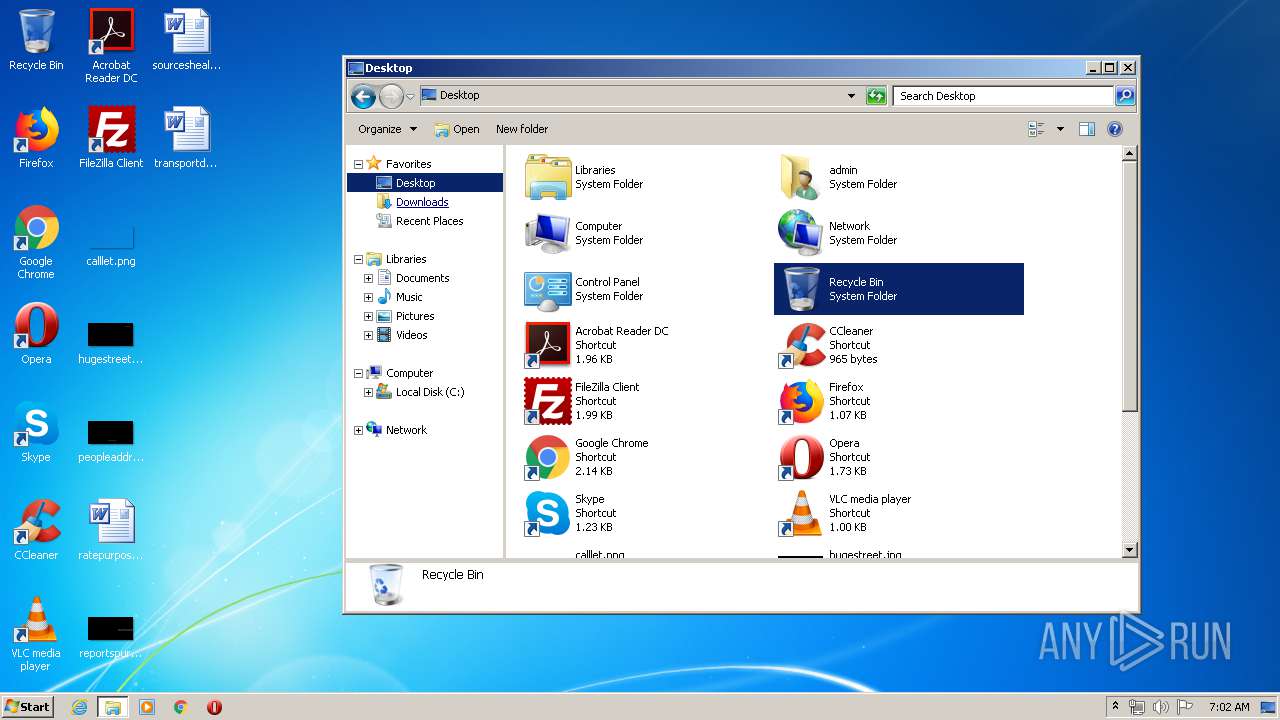Select the Computer icon in Explorer window
Image resolution: width=1280 pixels, height=720 pixels.
[x=547, y=233]
